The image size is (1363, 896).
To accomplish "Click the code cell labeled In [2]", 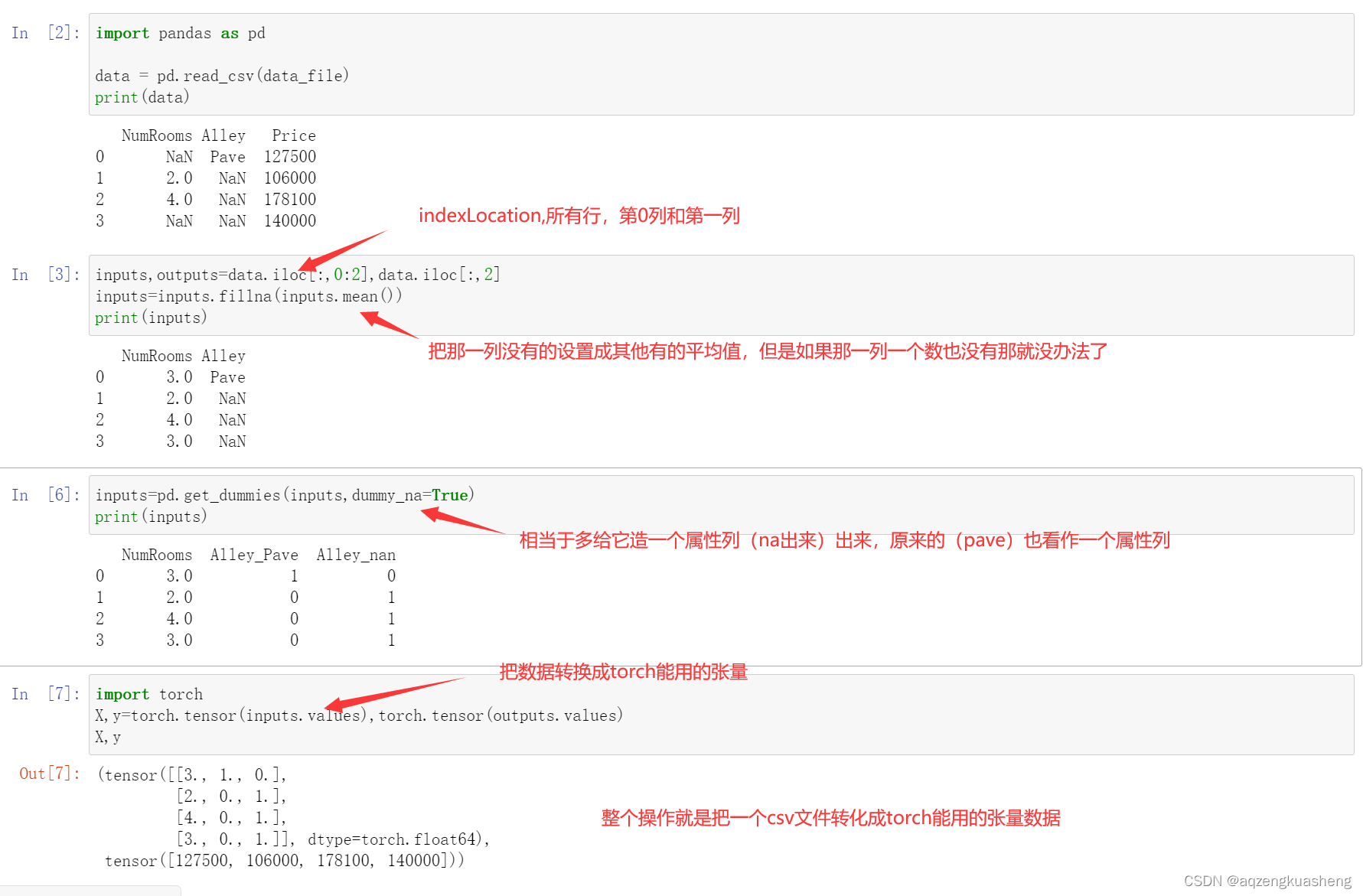I will point(721,64).
